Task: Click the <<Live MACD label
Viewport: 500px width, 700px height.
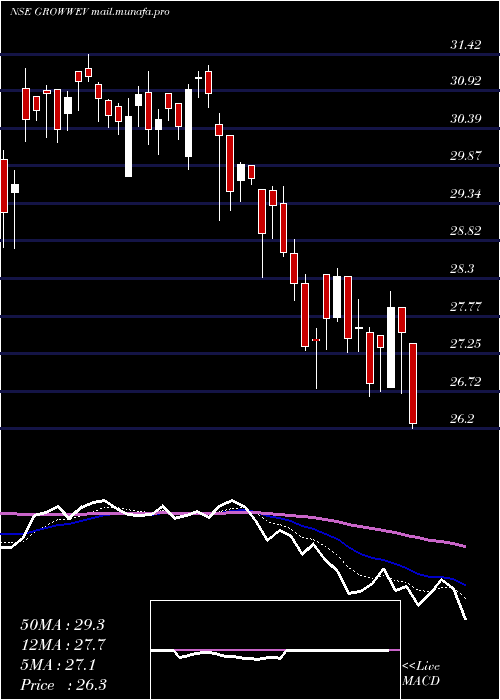Action: [421, 673]
